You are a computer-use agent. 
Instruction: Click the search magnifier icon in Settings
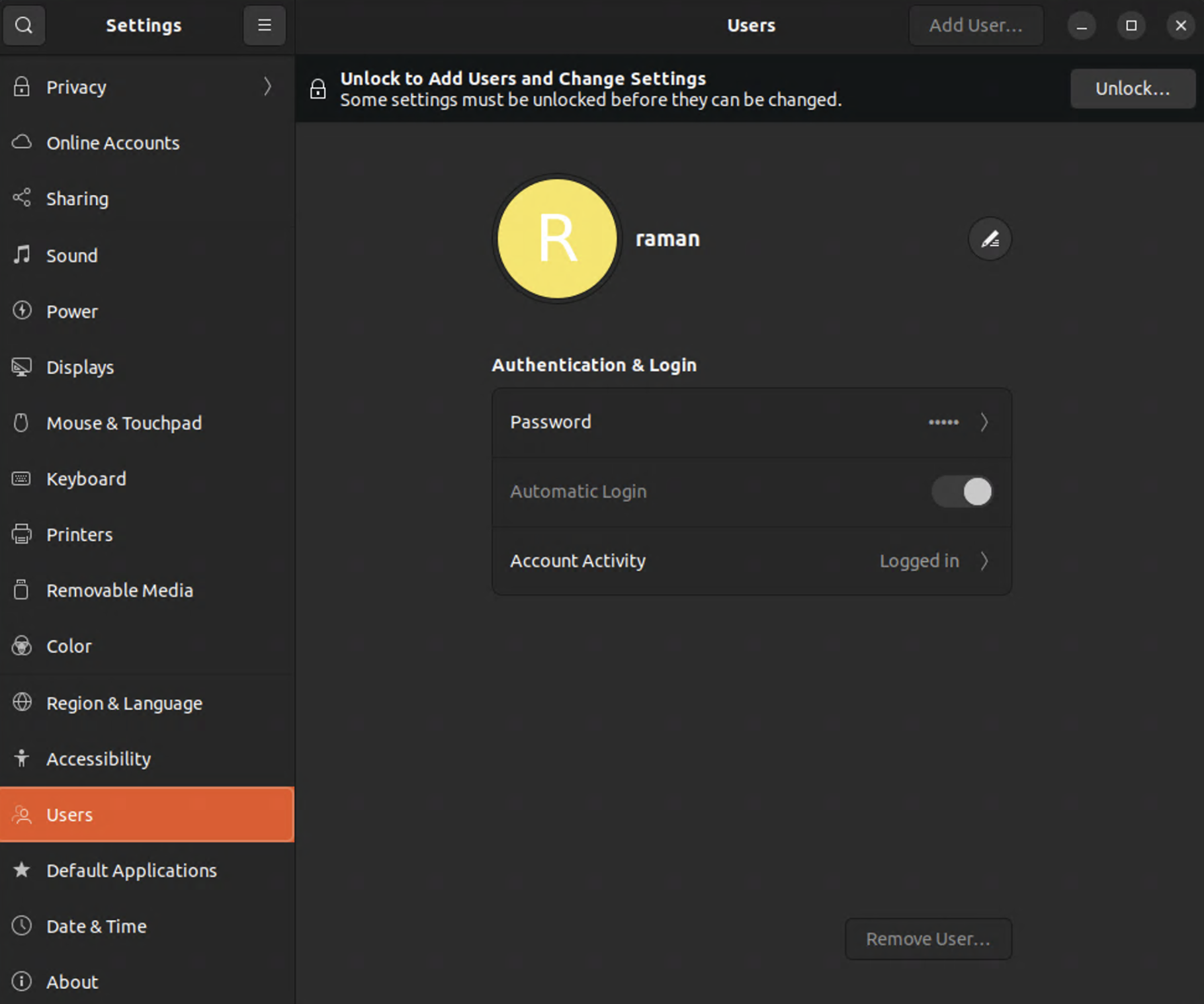(24, 25)
